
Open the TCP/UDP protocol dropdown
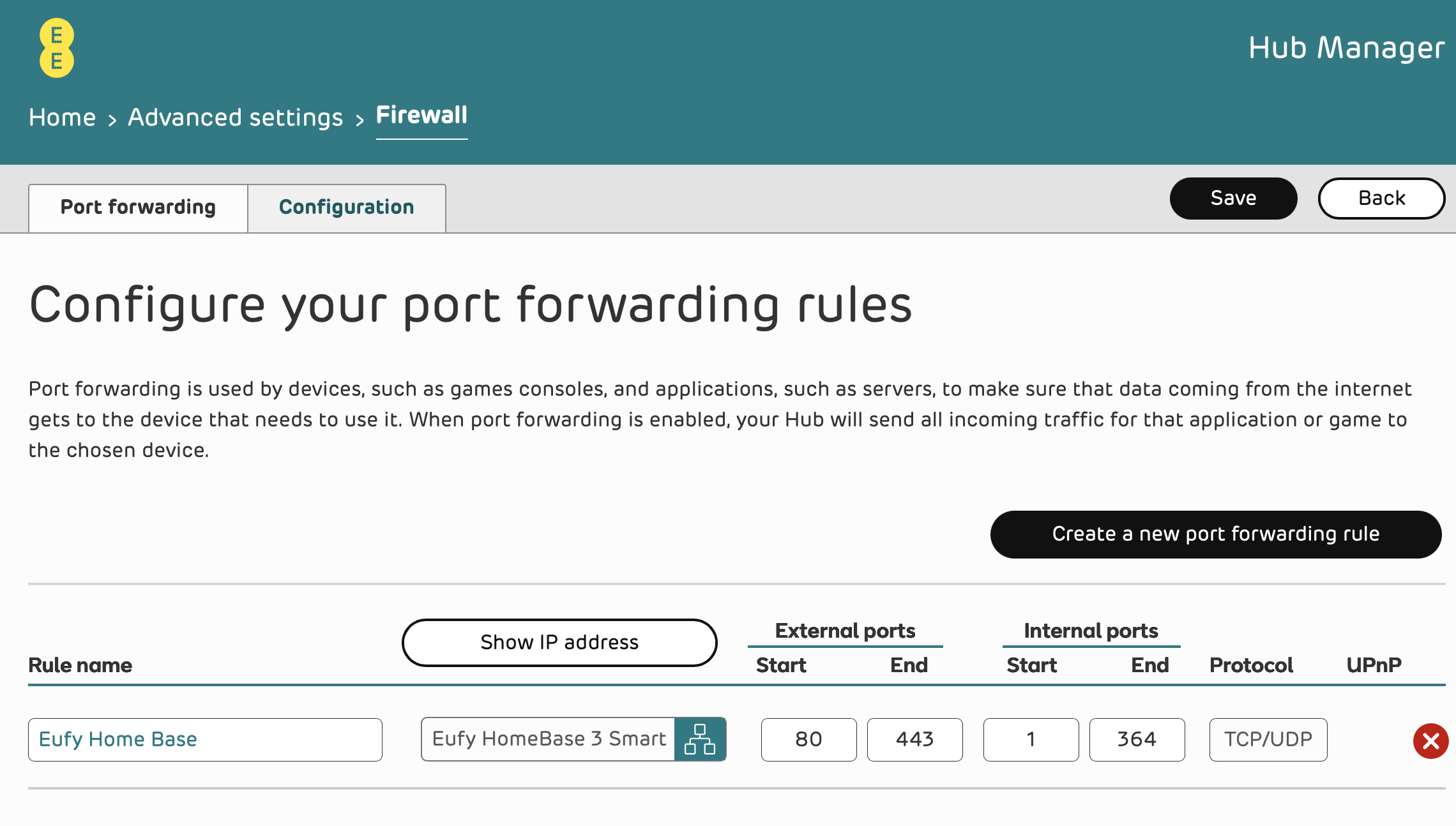[1268, 740]
